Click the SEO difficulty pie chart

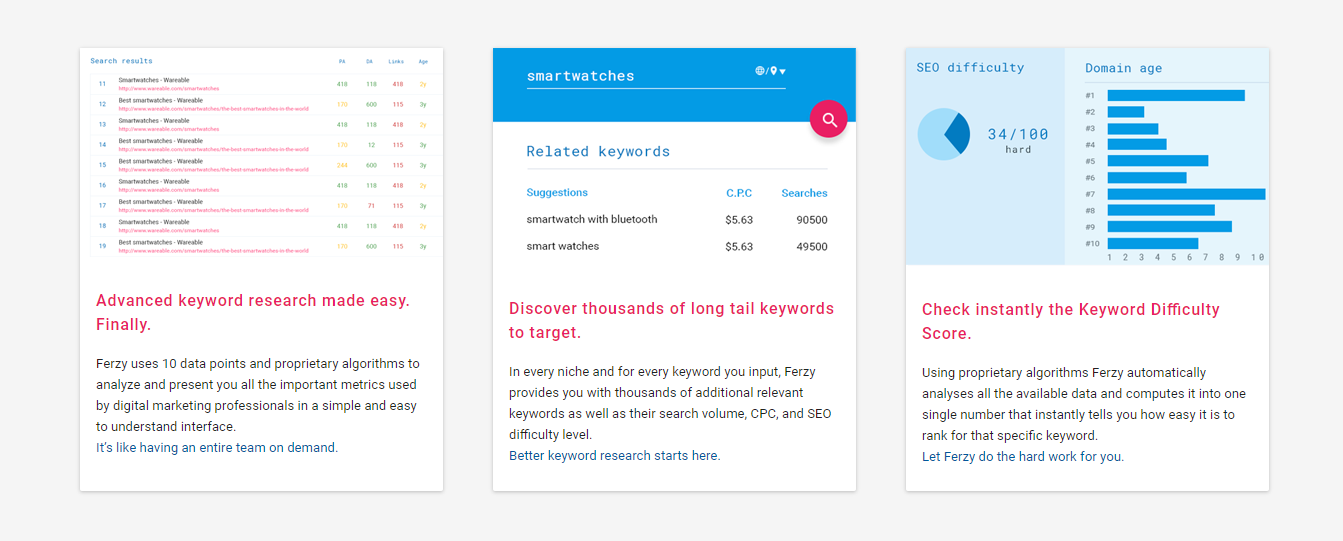(x=943, y=134)
